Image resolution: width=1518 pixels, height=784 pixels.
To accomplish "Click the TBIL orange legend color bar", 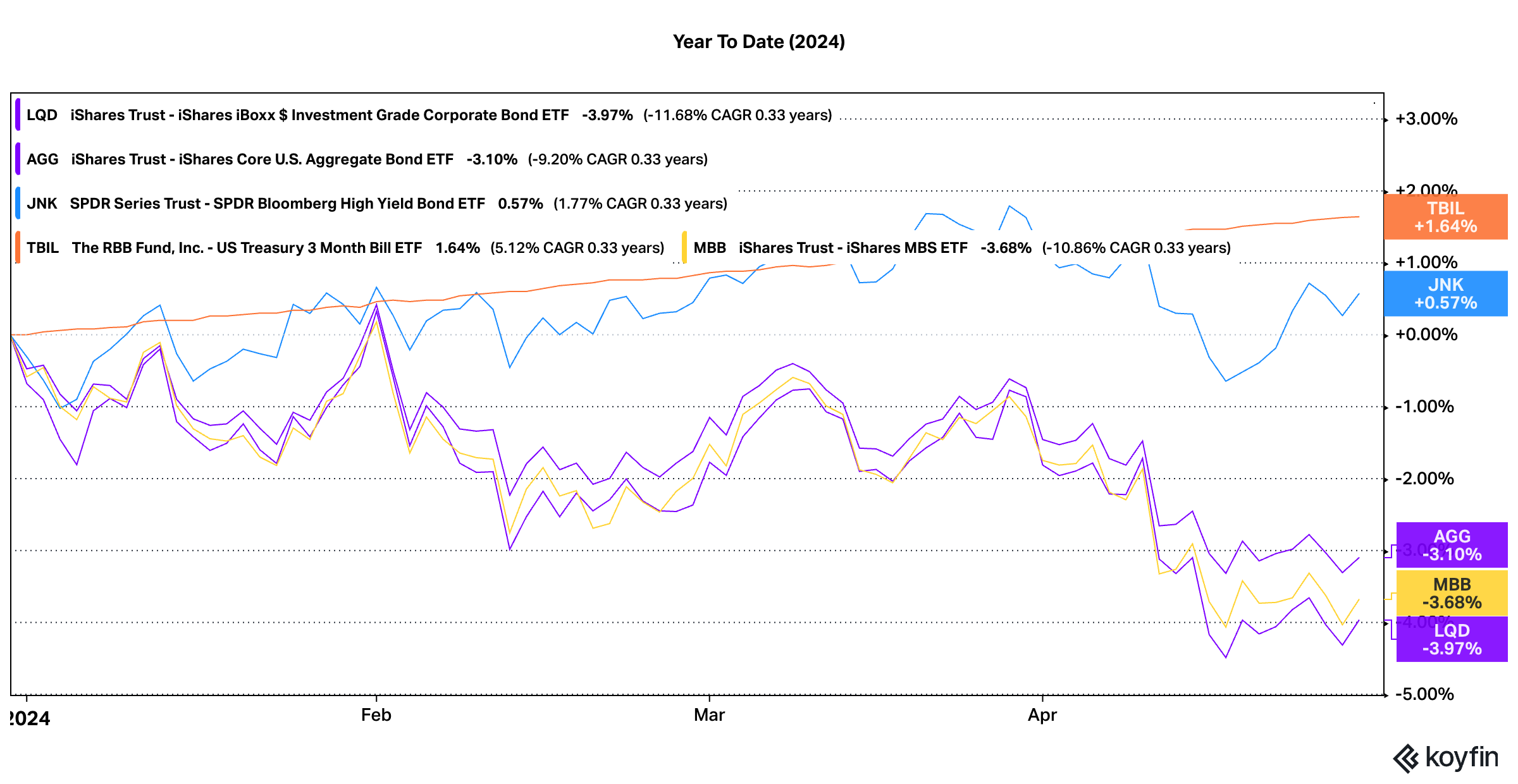I will pyautogui.click(x=18, y=248).
